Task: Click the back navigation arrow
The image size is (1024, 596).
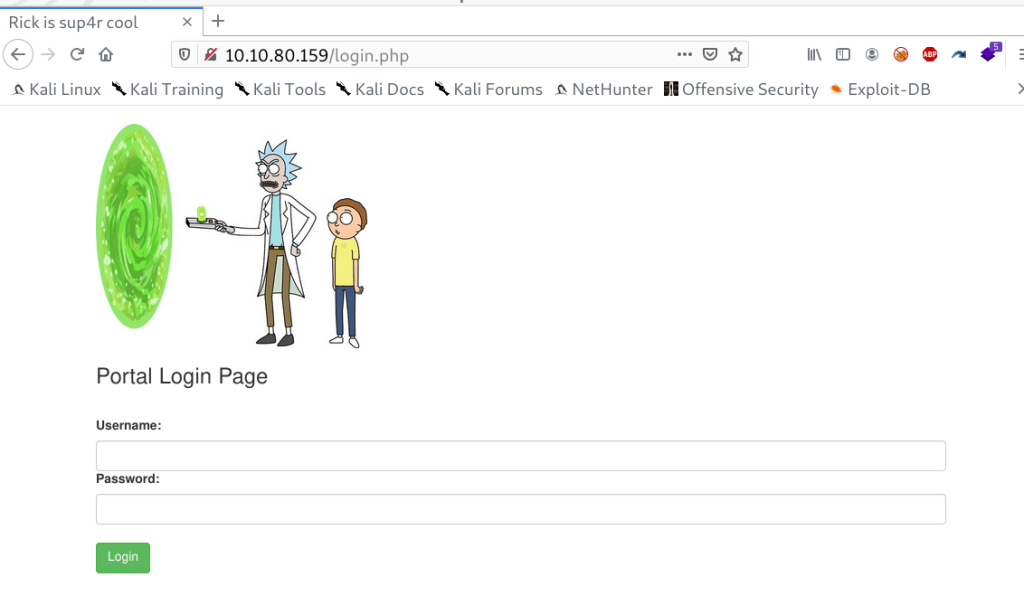Action: (x=18, y=55)
